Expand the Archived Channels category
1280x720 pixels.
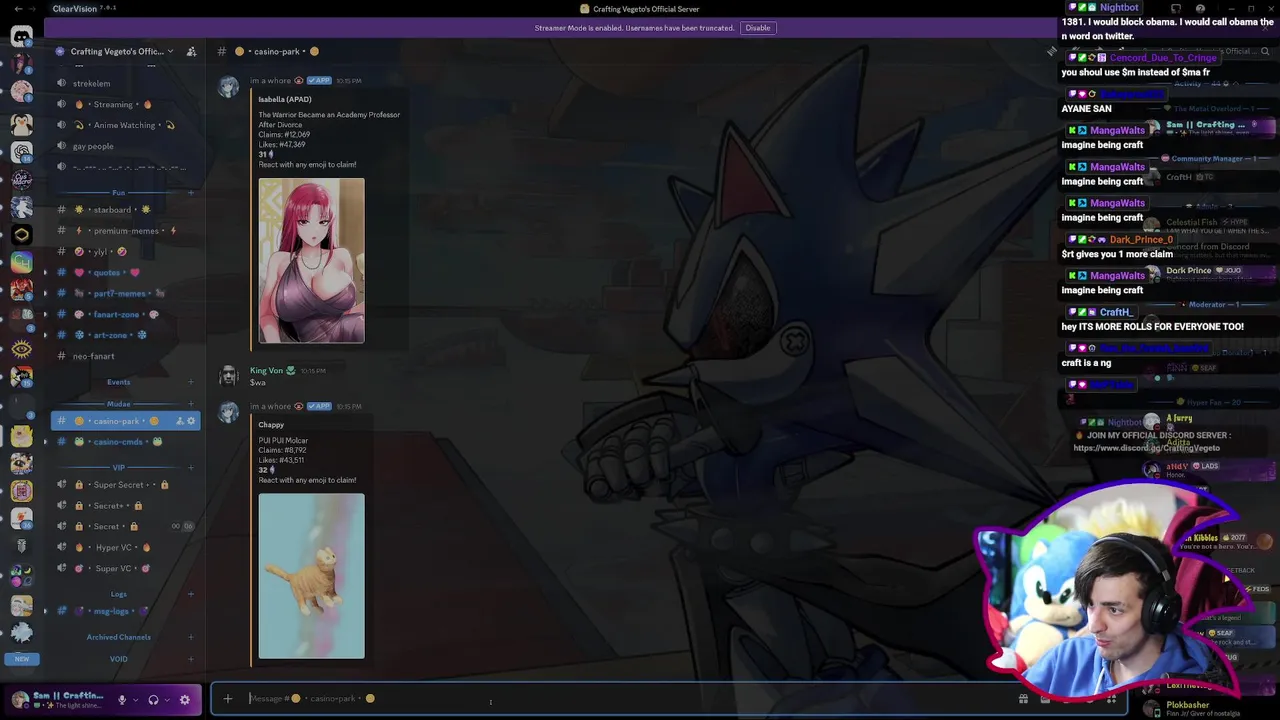tap(118, 637)
